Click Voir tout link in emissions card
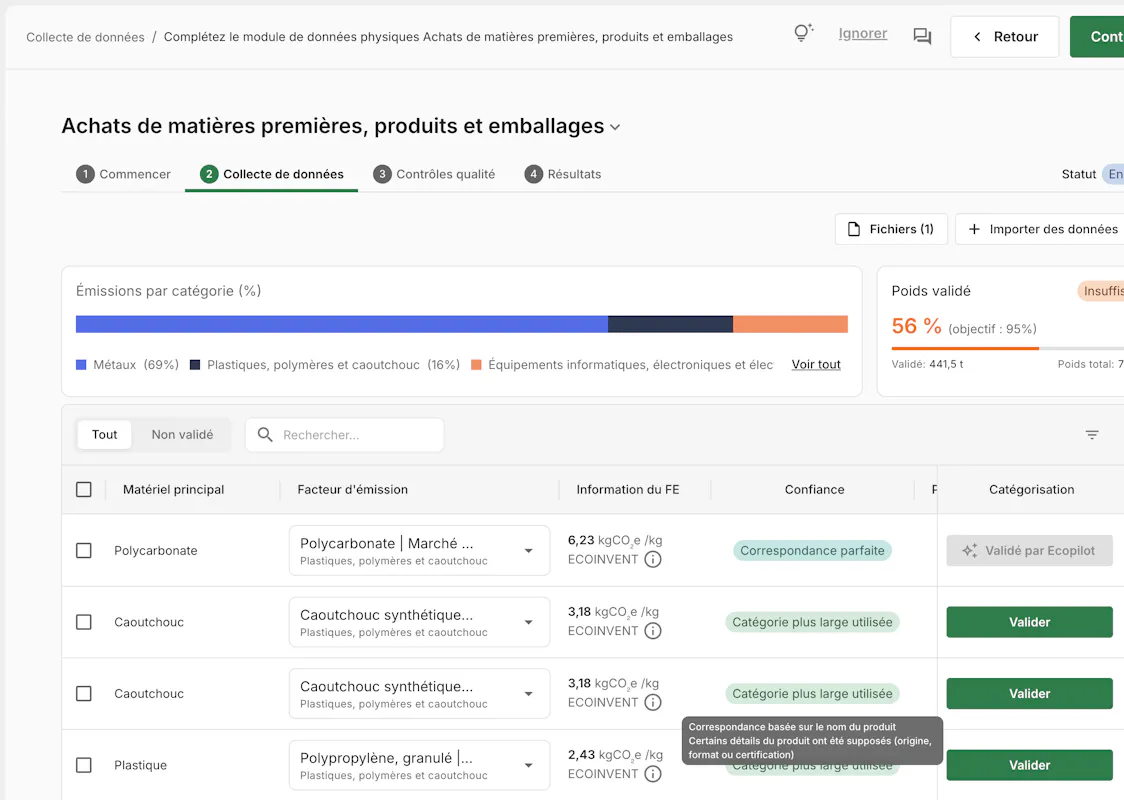This screenshot has height=800, width=1124. tap(816, 364)
